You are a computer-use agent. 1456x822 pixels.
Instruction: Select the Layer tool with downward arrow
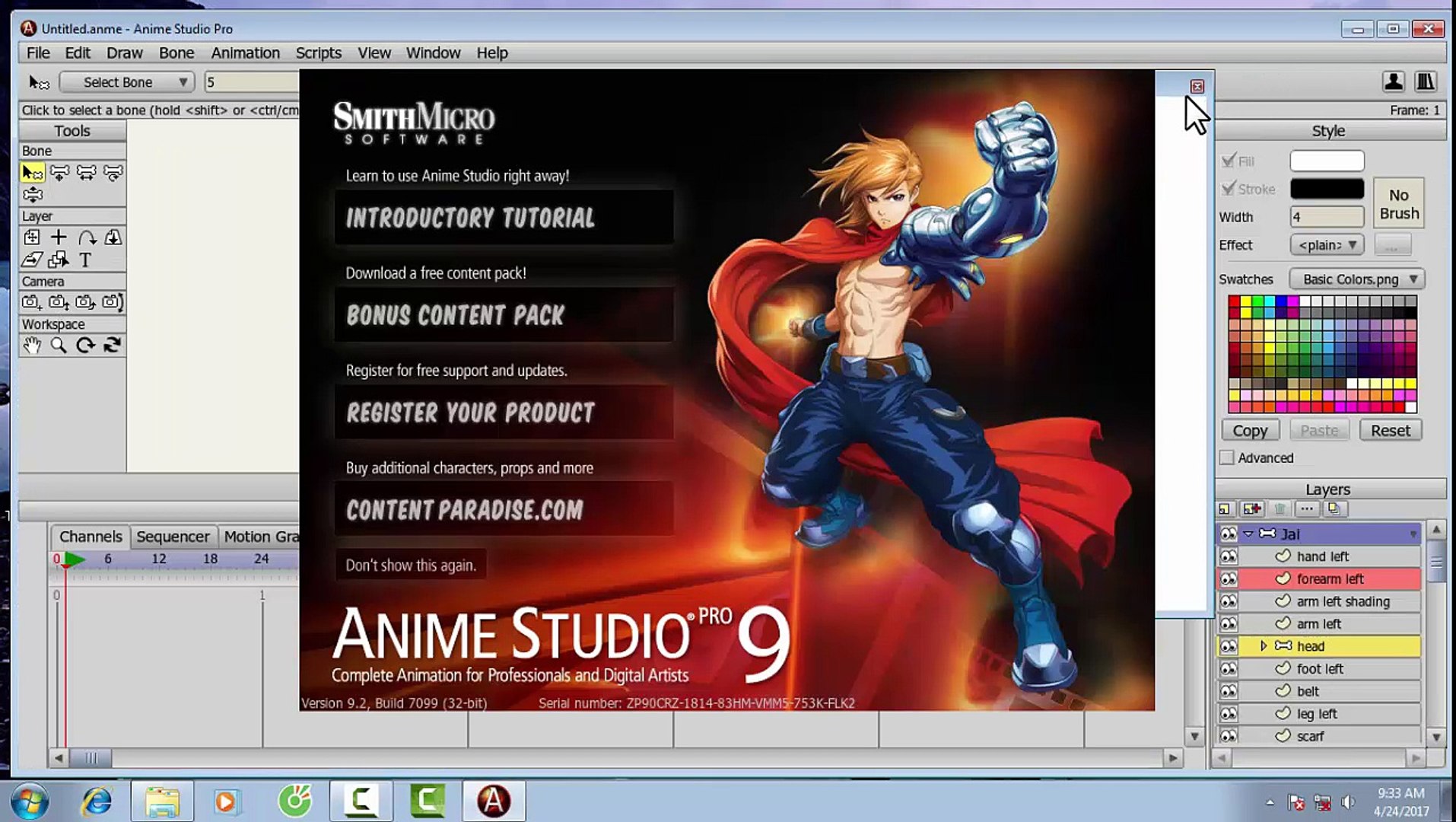[113, 237]
